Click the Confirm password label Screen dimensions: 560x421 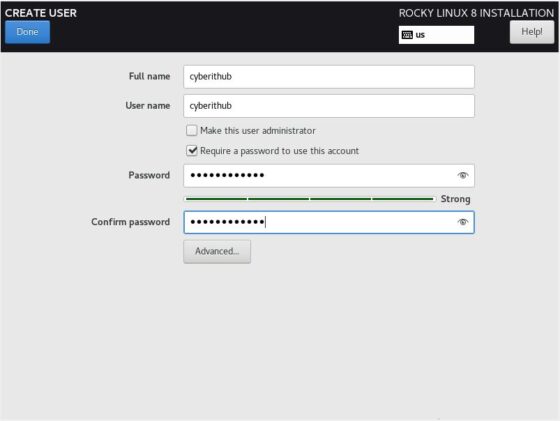pos(130,222)
